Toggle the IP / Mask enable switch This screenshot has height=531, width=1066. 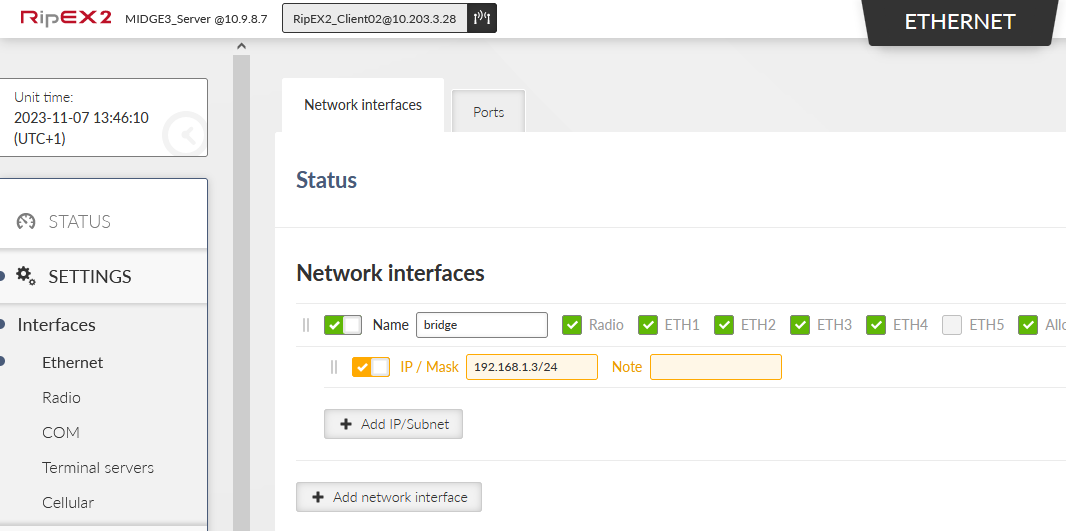coord(371,367)
